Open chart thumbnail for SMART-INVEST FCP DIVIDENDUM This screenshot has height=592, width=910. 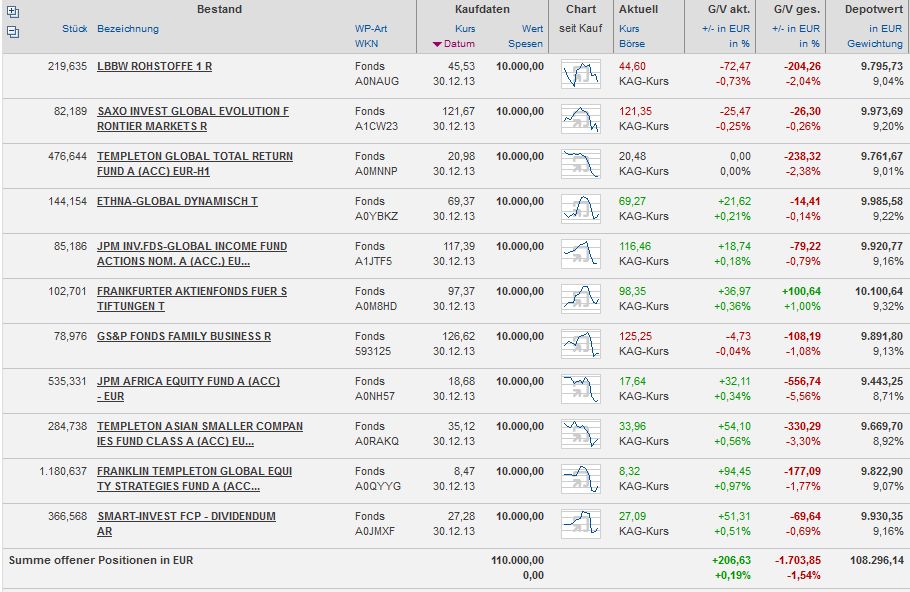click(x=581, y=524)
